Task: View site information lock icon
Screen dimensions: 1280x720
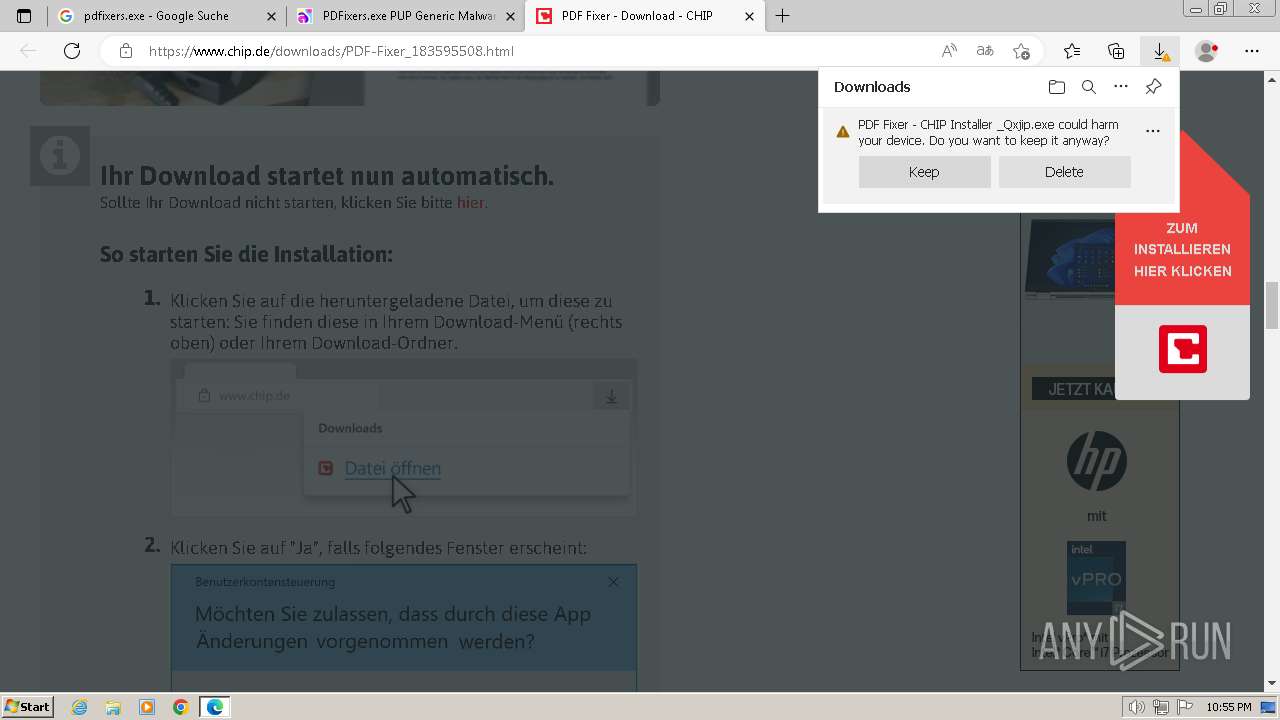Action: (125, 51)
